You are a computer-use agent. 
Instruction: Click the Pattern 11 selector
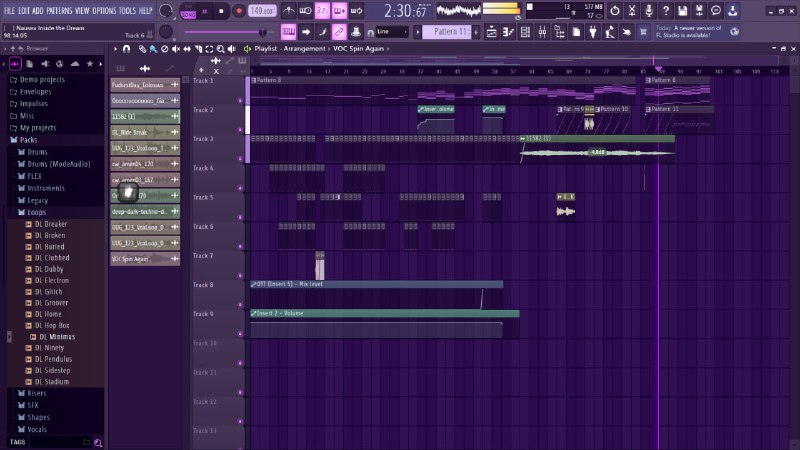click(x=449, y=32)
